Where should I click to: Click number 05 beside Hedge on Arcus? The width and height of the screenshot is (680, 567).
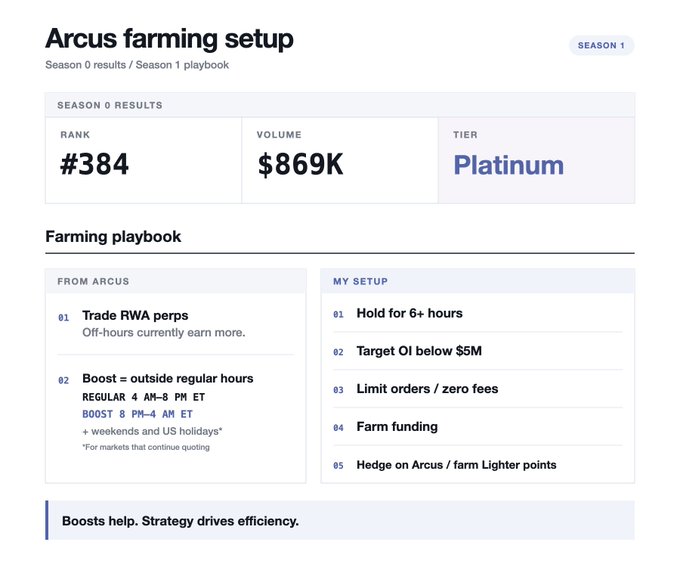coord(338,466)
